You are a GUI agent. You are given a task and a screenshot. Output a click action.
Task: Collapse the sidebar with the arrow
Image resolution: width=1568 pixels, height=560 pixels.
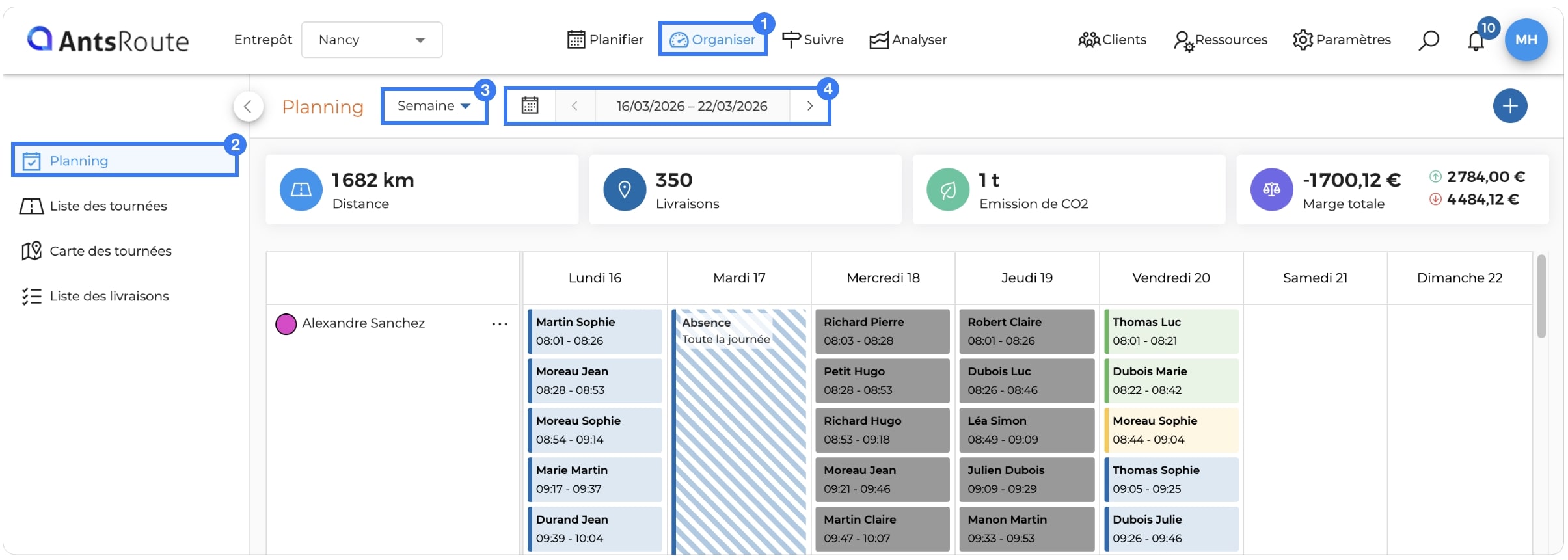pyautogui.click(x=248, y=107)
